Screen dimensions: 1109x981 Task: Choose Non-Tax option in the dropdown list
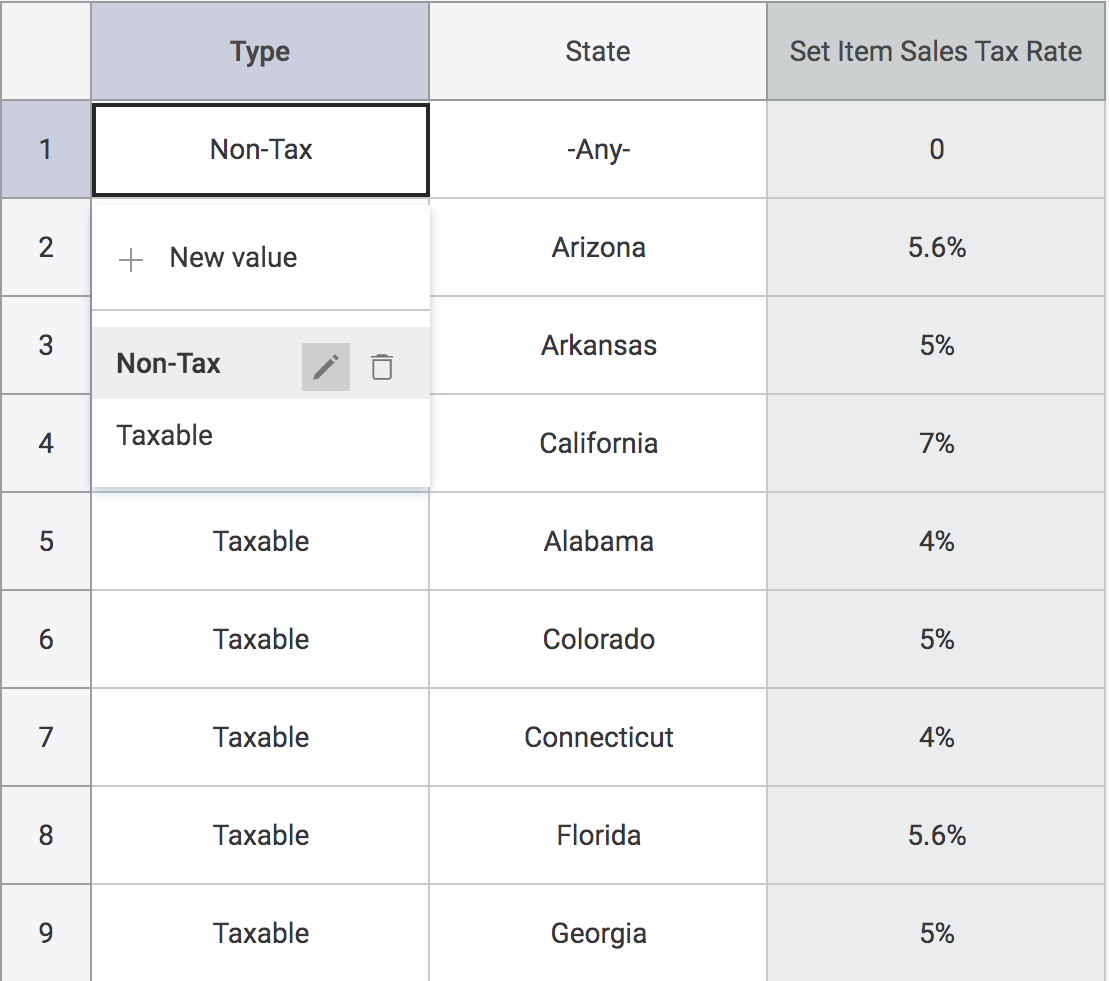169,364
